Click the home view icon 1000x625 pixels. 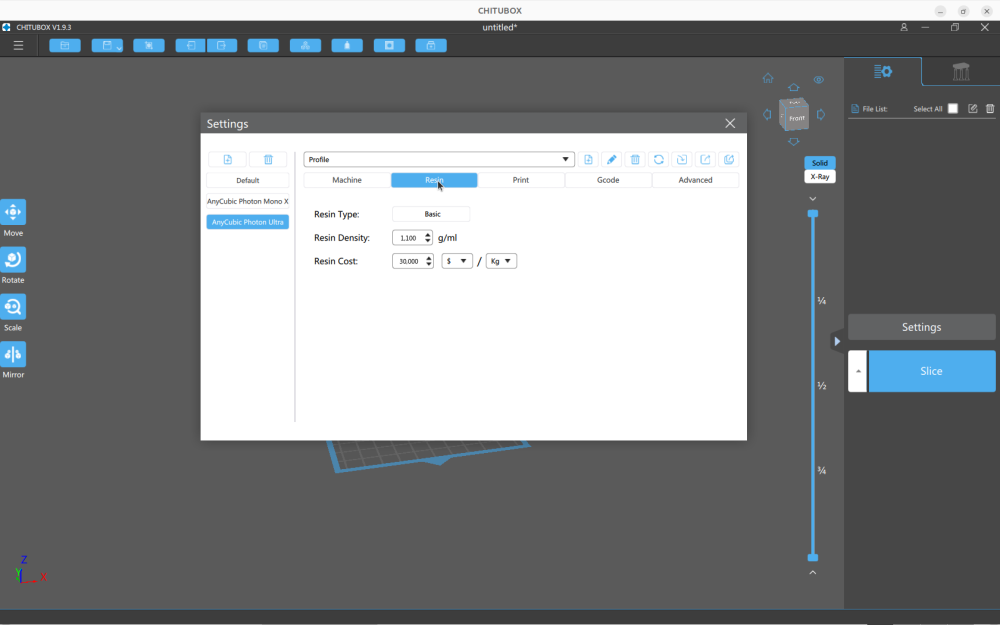point(768,78)
